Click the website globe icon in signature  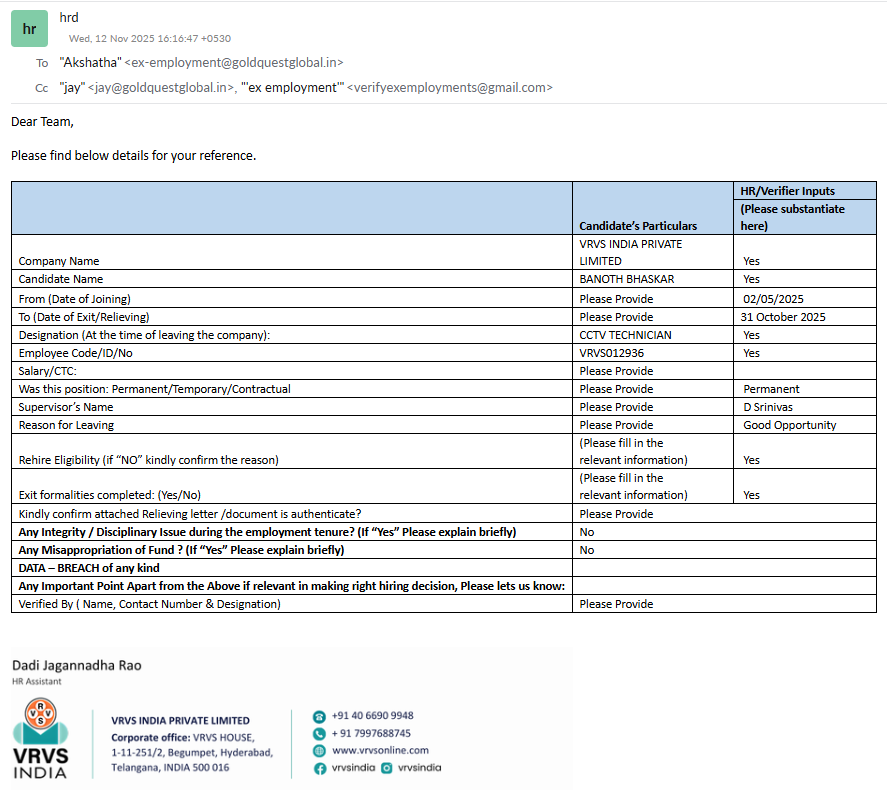tap(320, 750)
